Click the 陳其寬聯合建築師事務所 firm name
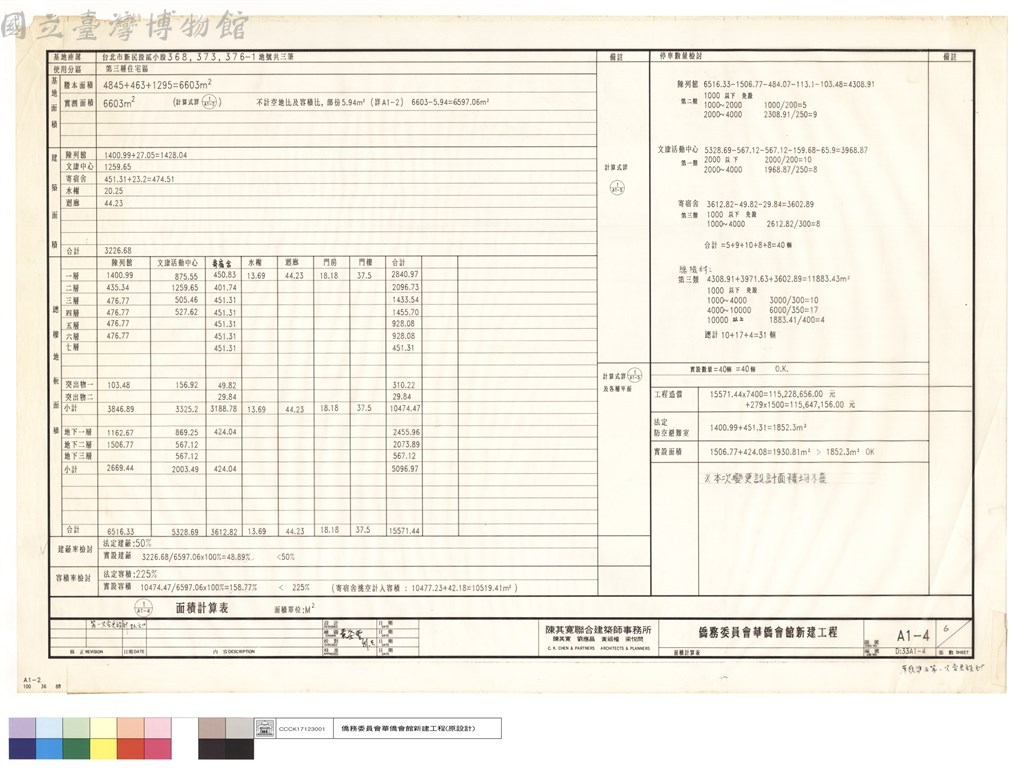 598,629
